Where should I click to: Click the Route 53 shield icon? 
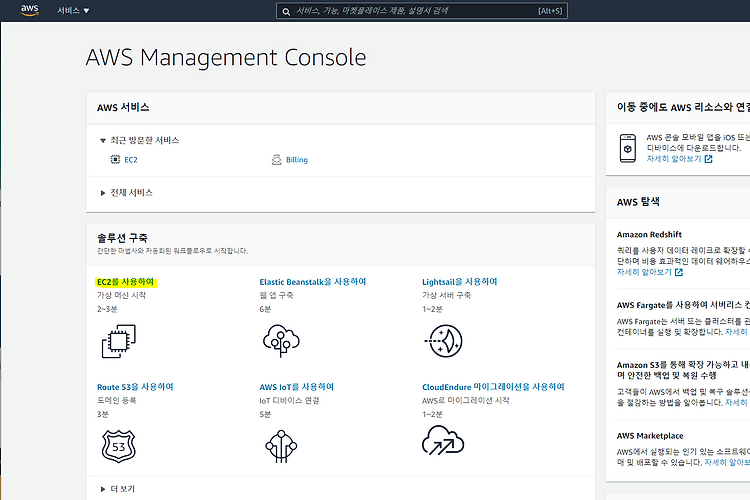119,446
